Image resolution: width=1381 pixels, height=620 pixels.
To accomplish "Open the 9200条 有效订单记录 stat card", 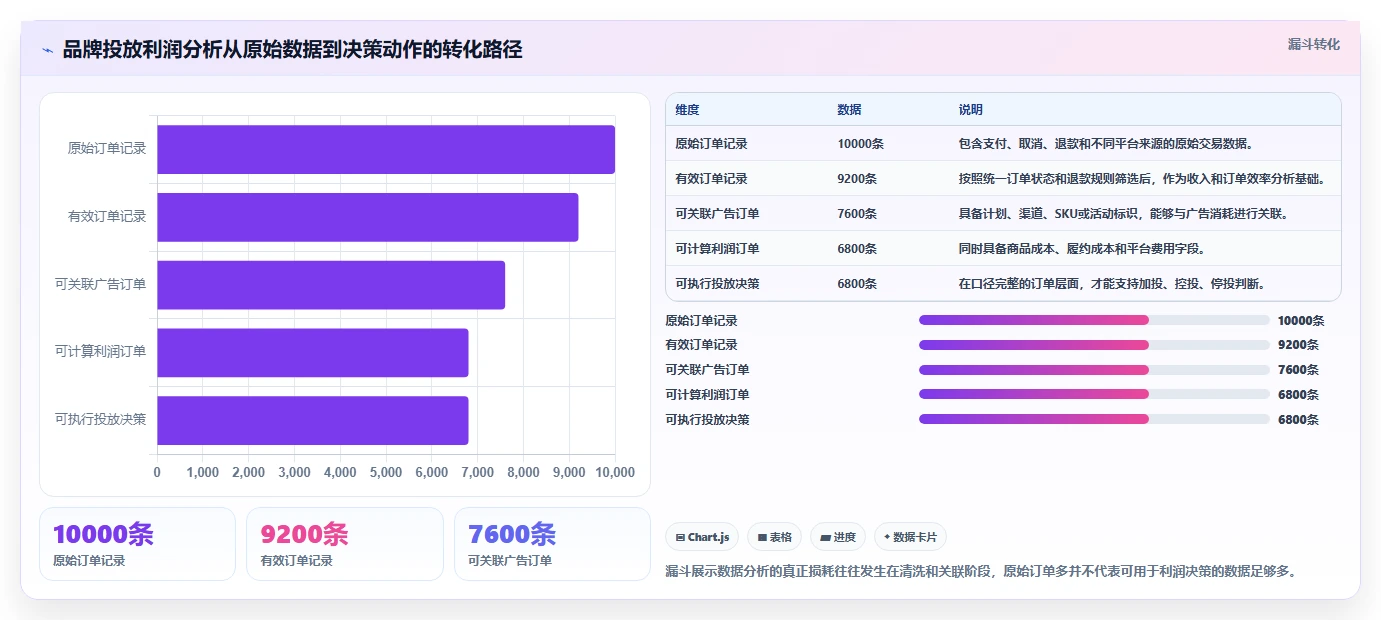I will [x=344, y=544].
